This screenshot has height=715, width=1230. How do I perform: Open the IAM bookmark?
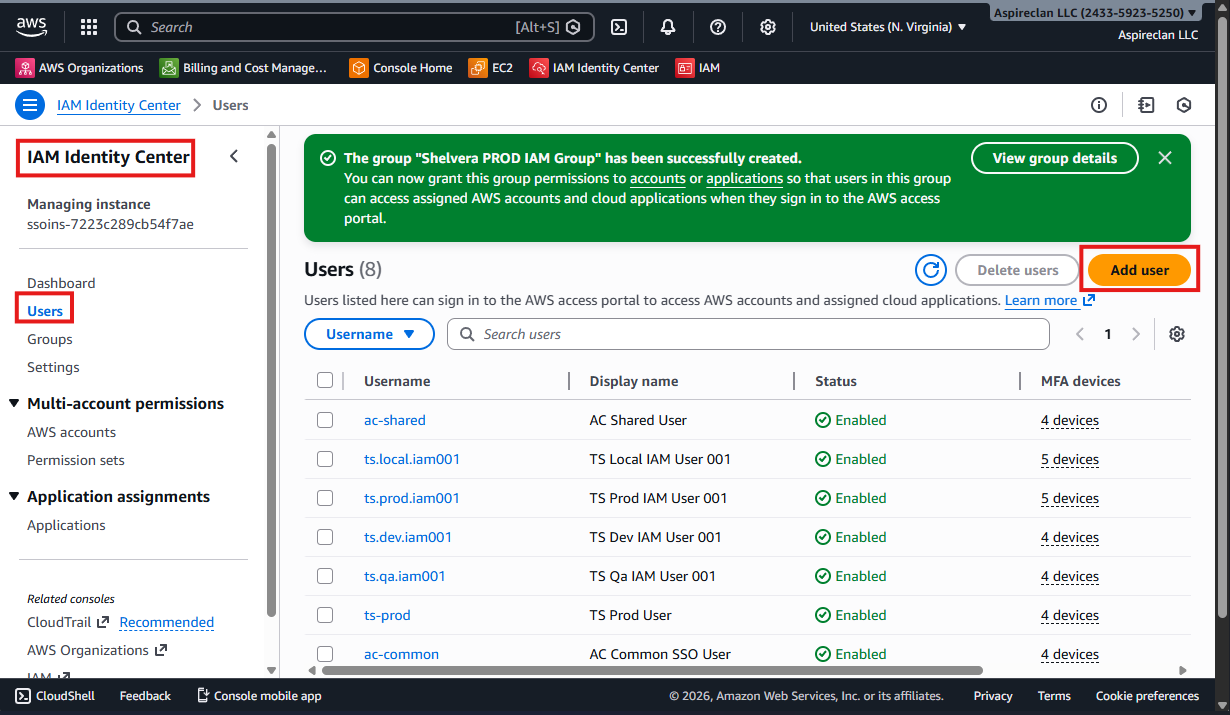coord(698,68)
